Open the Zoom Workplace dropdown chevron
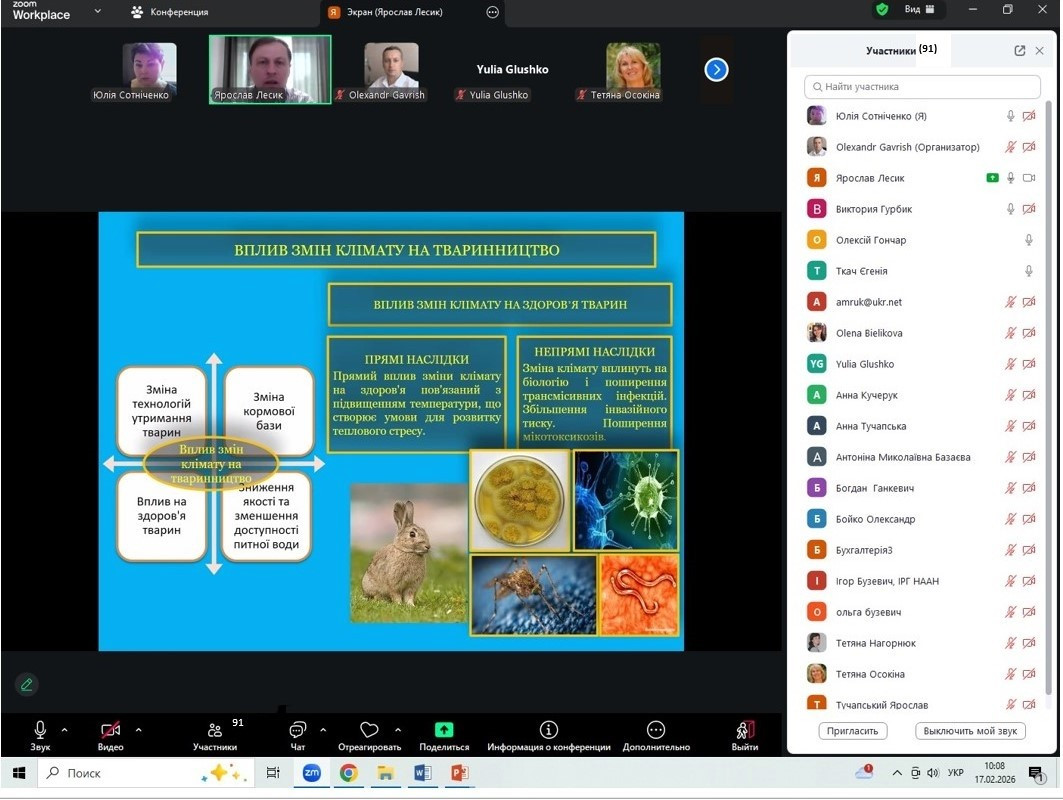 point(97,12)
